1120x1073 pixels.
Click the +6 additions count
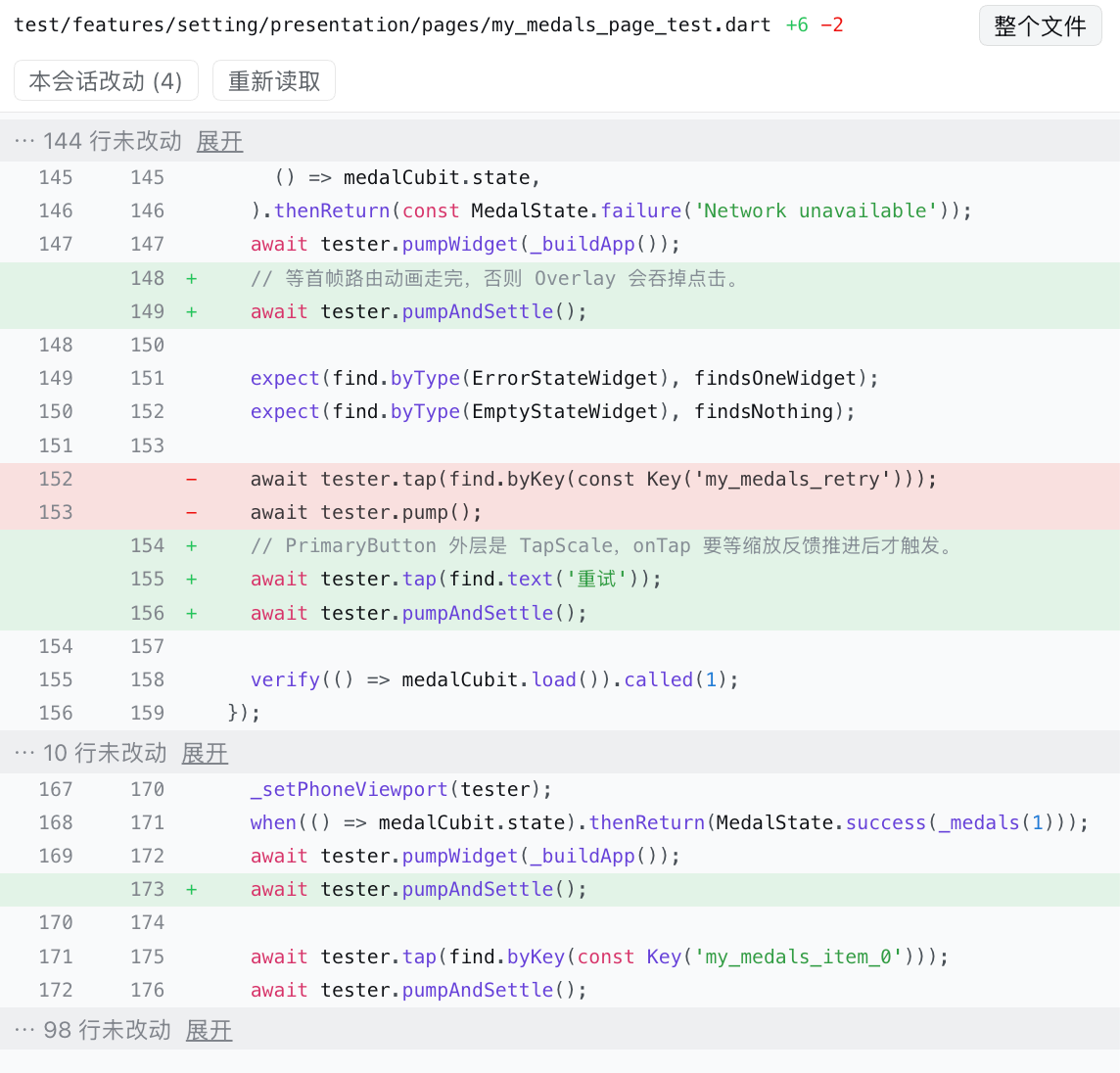point(797,25)
